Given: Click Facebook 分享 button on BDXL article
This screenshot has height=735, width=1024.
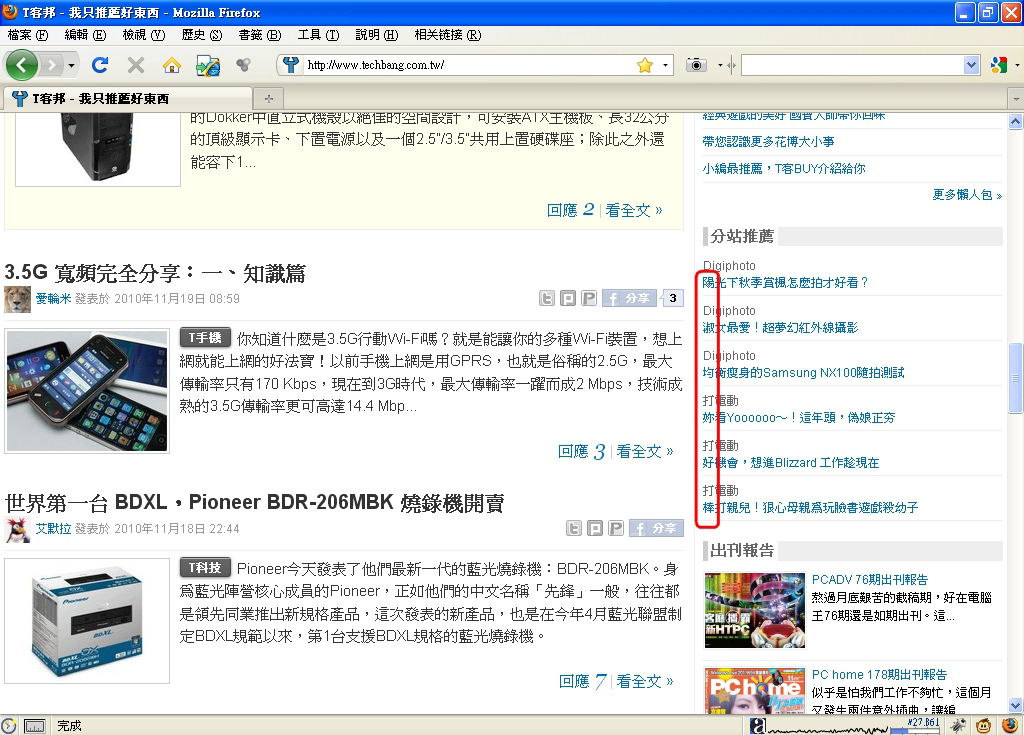Looking at the screenshot, I should pyautogui.click(x=656, y=528).
